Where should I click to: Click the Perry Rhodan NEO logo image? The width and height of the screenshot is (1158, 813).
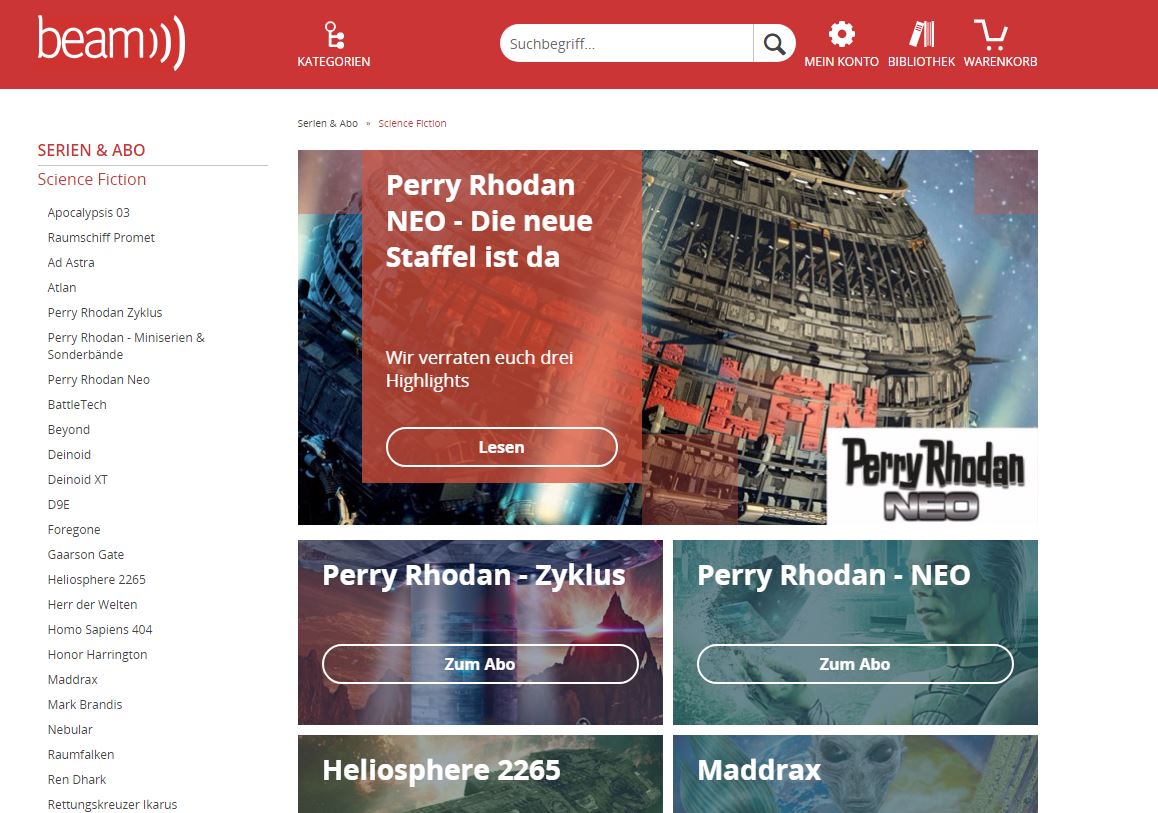(x=932, y=476)
